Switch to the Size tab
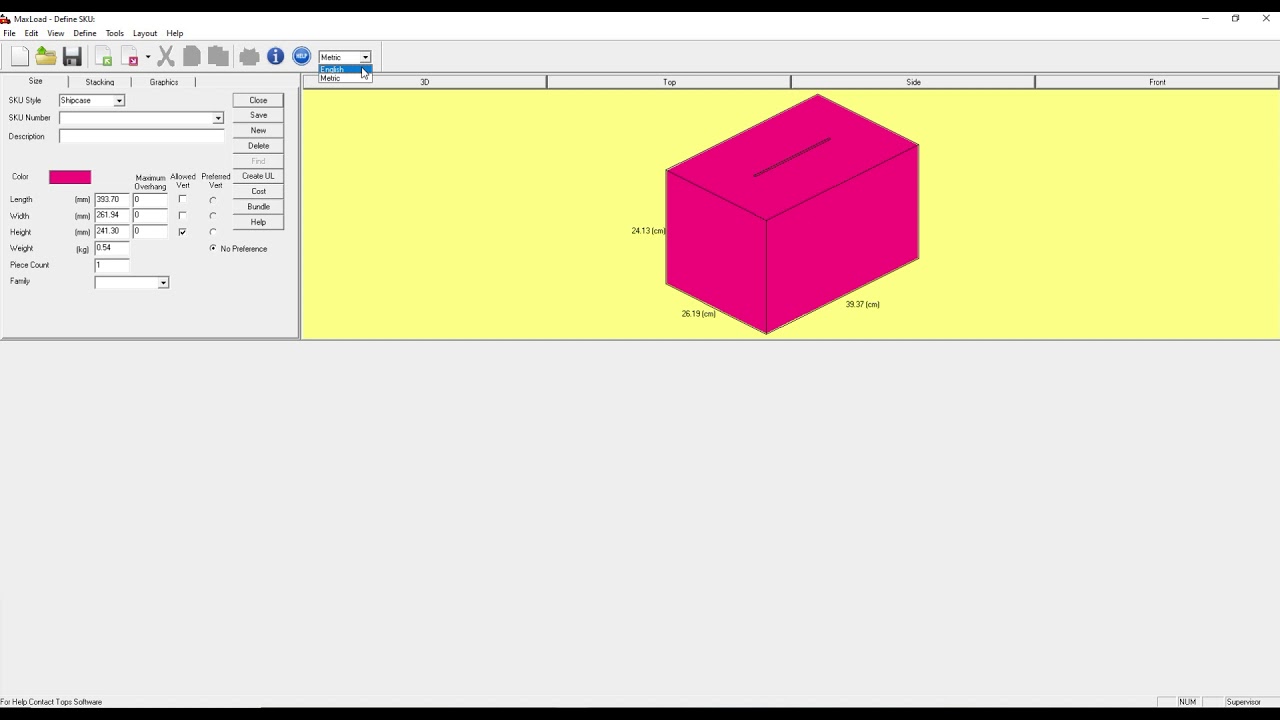The height and width of the screenshot is (720, 1280). pyautogui.click(x=35, y=82)
